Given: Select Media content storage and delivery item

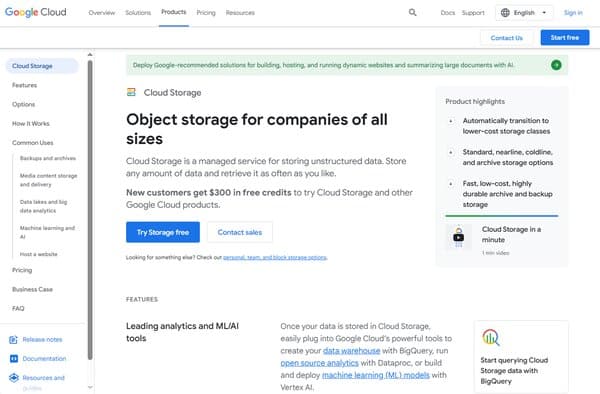Looking at the screenshot, I should tap(49, 180).
